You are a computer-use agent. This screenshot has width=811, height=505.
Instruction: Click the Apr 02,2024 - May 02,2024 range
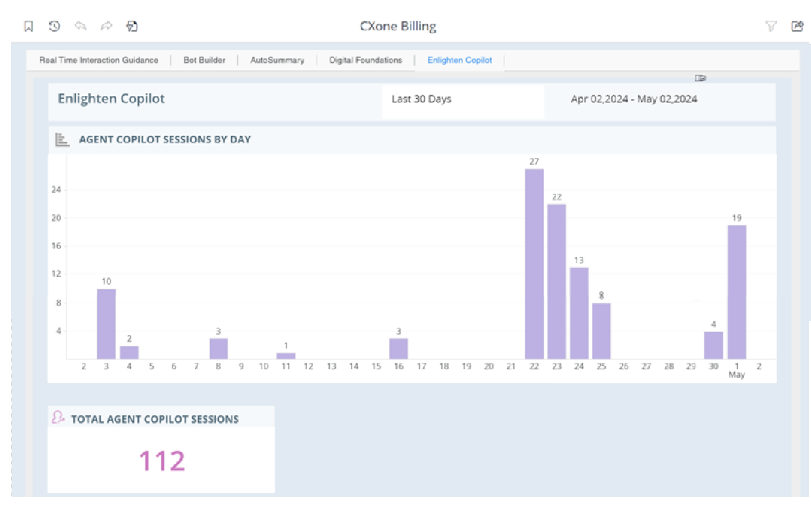(634, 99)
